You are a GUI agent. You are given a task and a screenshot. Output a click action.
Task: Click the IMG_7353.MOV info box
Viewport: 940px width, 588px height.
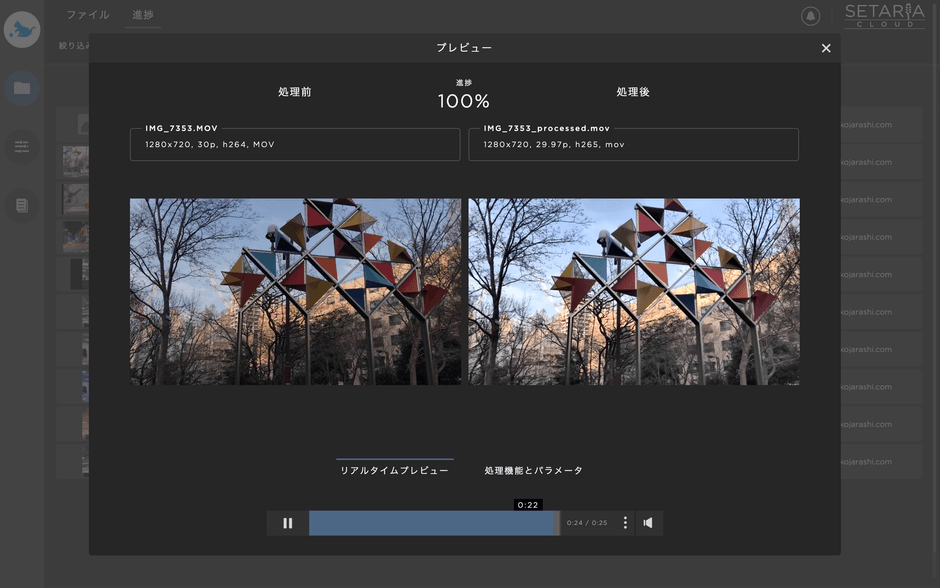tap(295, 144)
